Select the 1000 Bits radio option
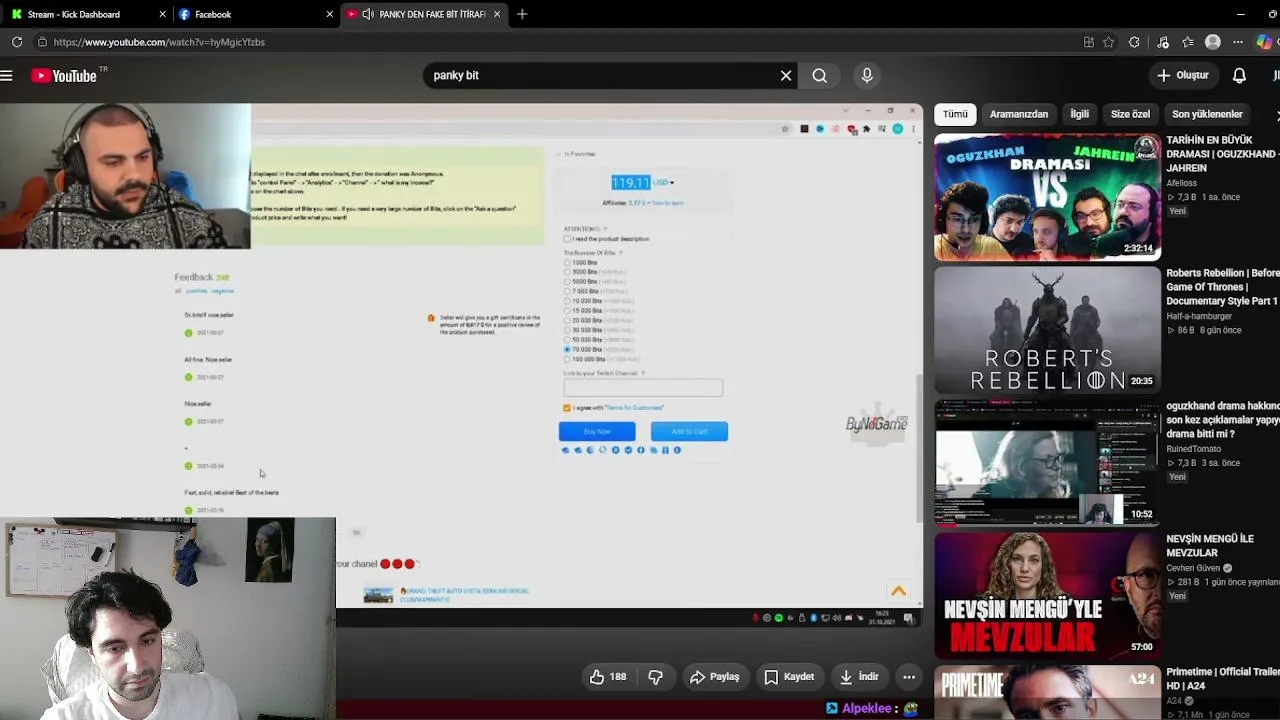Viewport: 1280px width, 720px height. point(567,262)
